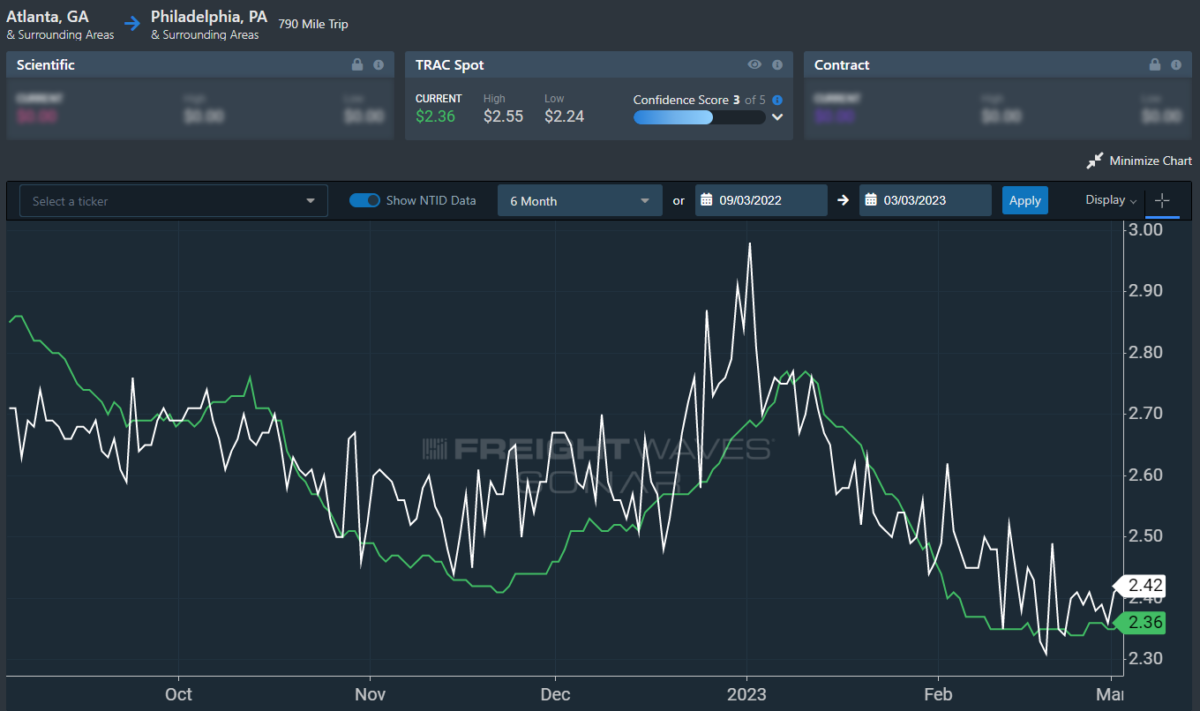The height and width of the screenshot is (711, 1200).
Task: Click the Low value $2.24
Action: click(564, 116)
